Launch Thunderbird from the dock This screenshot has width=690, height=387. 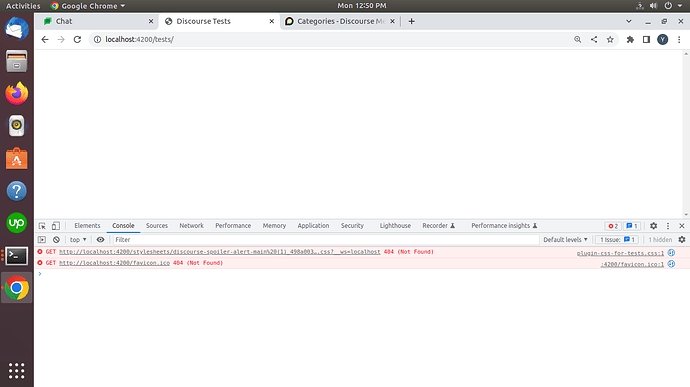coord(17,29)
